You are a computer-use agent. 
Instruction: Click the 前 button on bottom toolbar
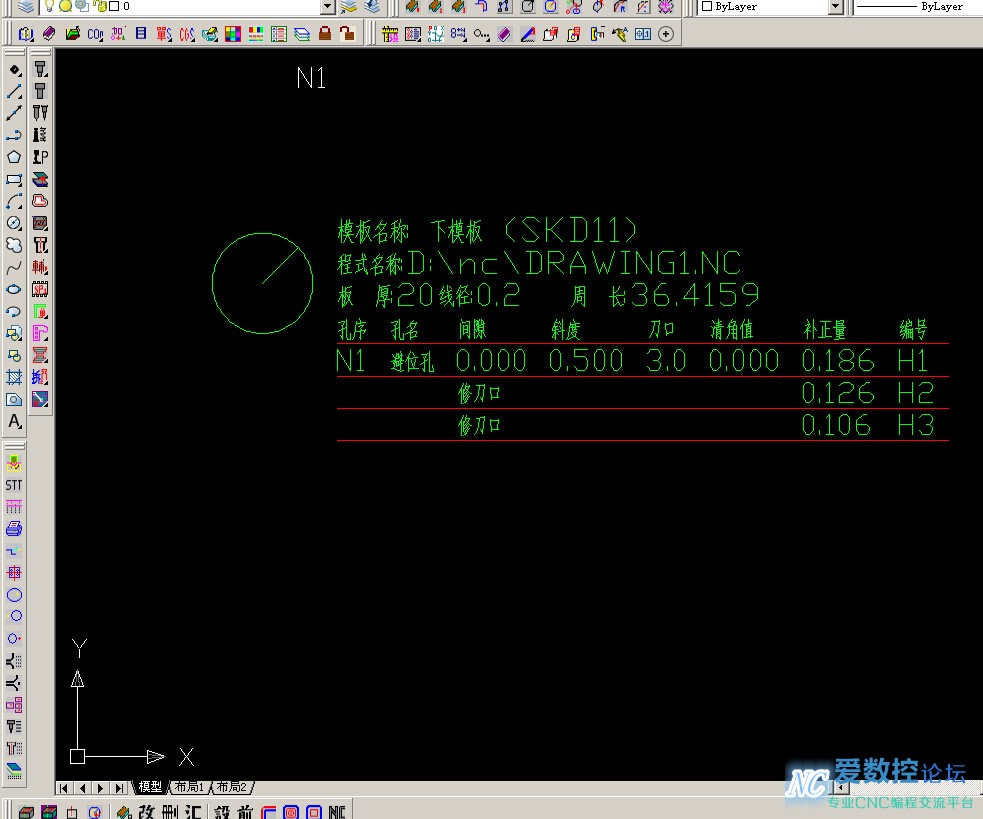(245, 812)
